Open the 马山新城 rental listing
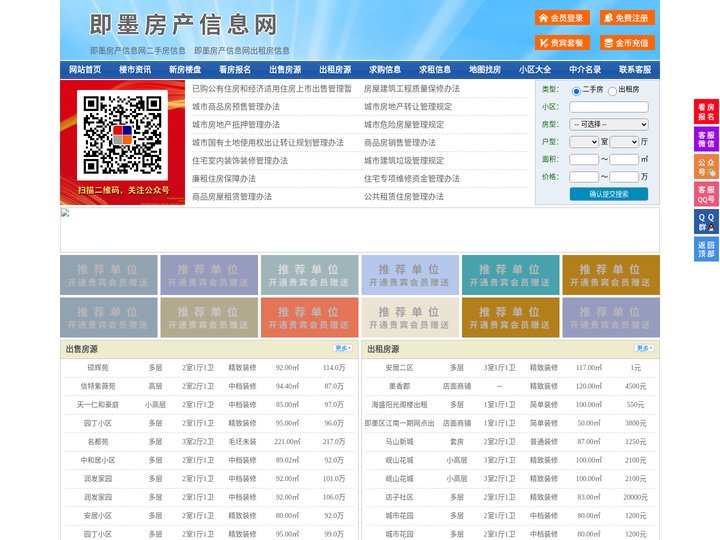The width and height of the screenshot is (720, 540). (x=399, y=442)
